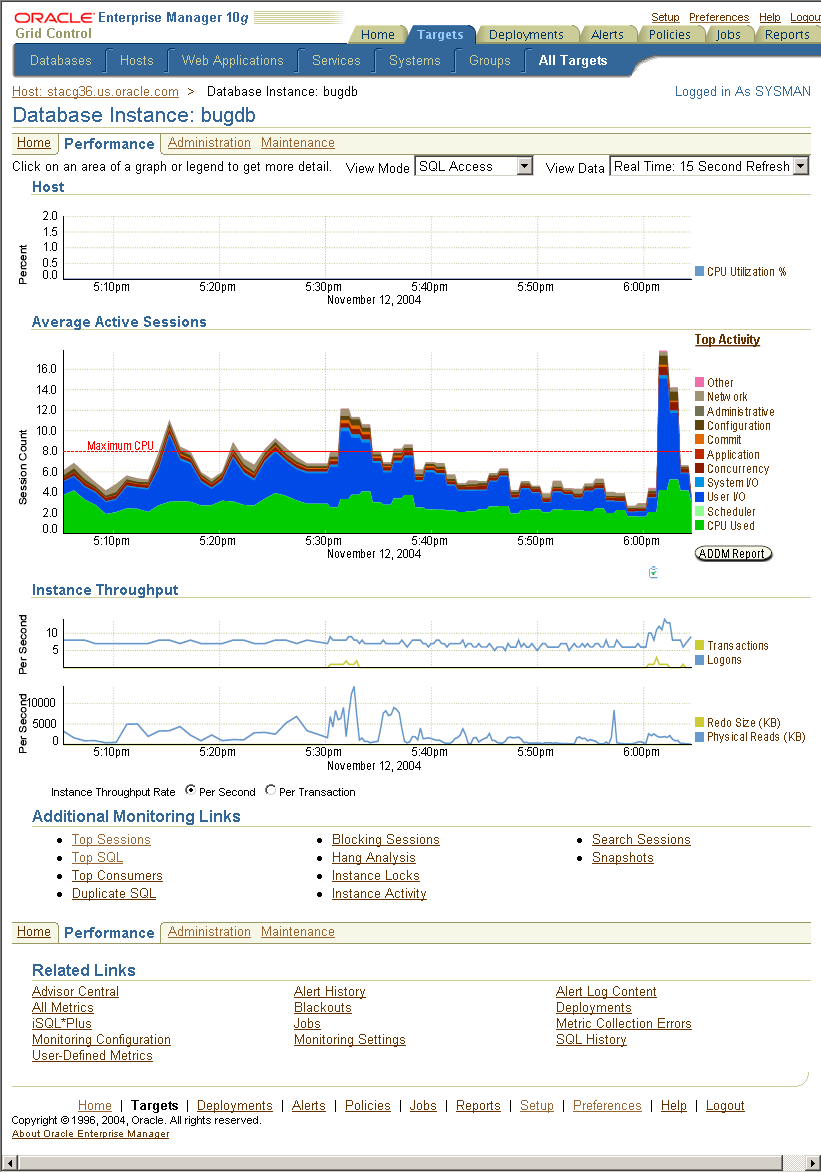This screenshot has height=1173, width=821.
Task: Click the Administrative legend color swatch
Action: (700, 411)
